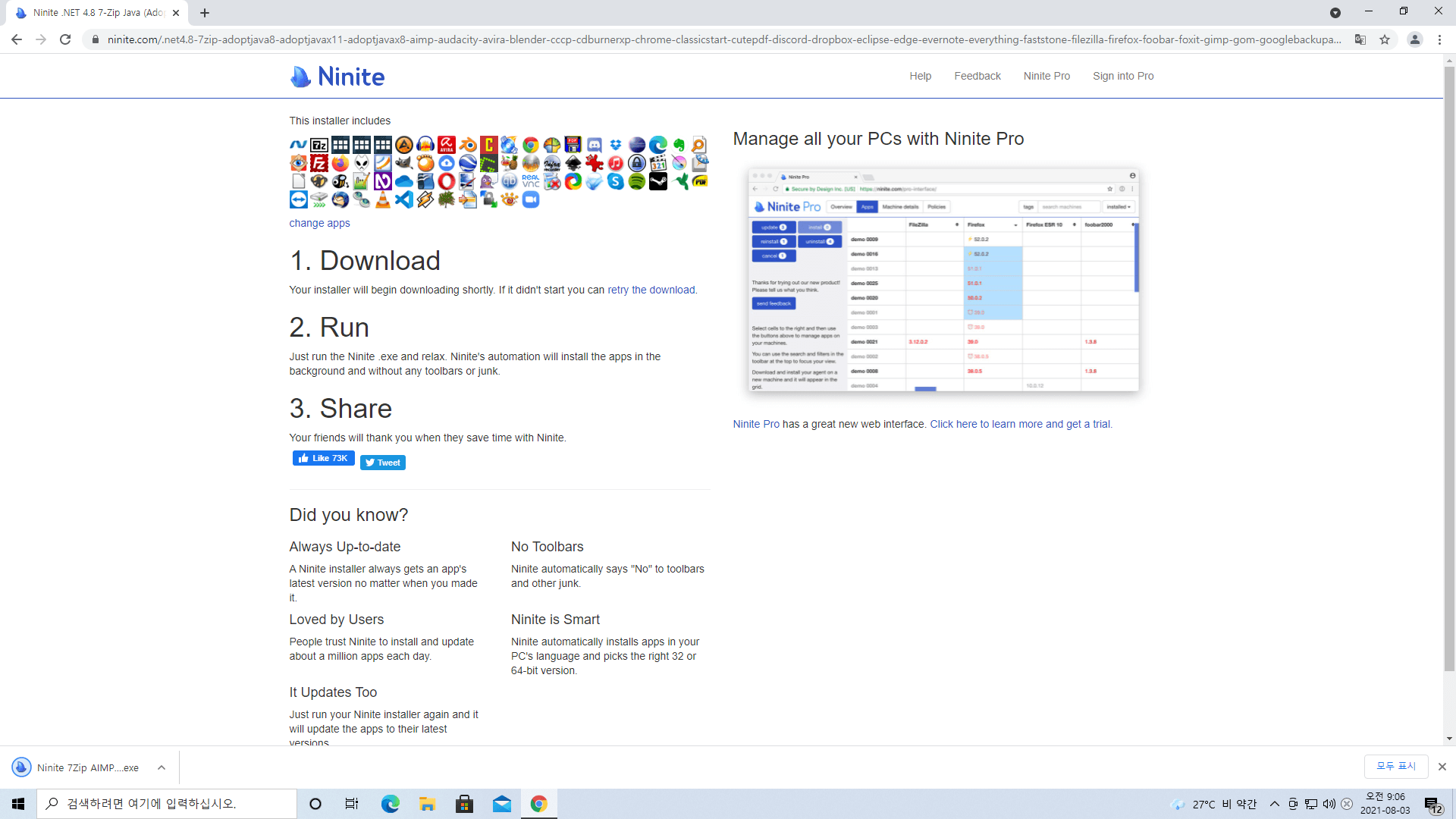Viewport: 1456px width, 819px height.
Task: Click the RealVNC icon
Action: click(x=531, y=181)
